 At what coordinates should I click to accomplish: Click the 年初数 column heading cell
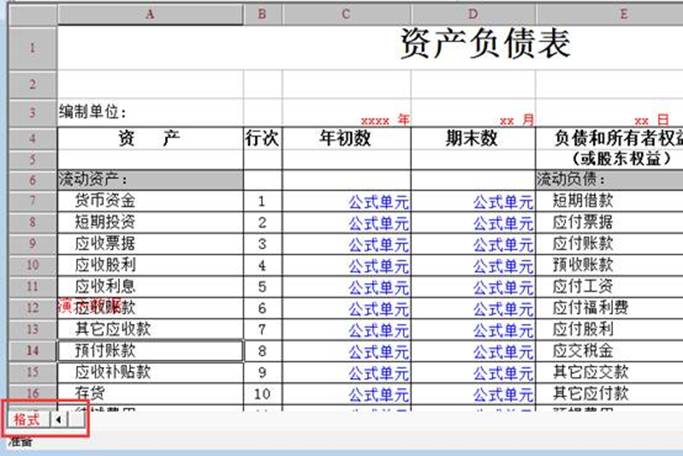click(346, 138)
